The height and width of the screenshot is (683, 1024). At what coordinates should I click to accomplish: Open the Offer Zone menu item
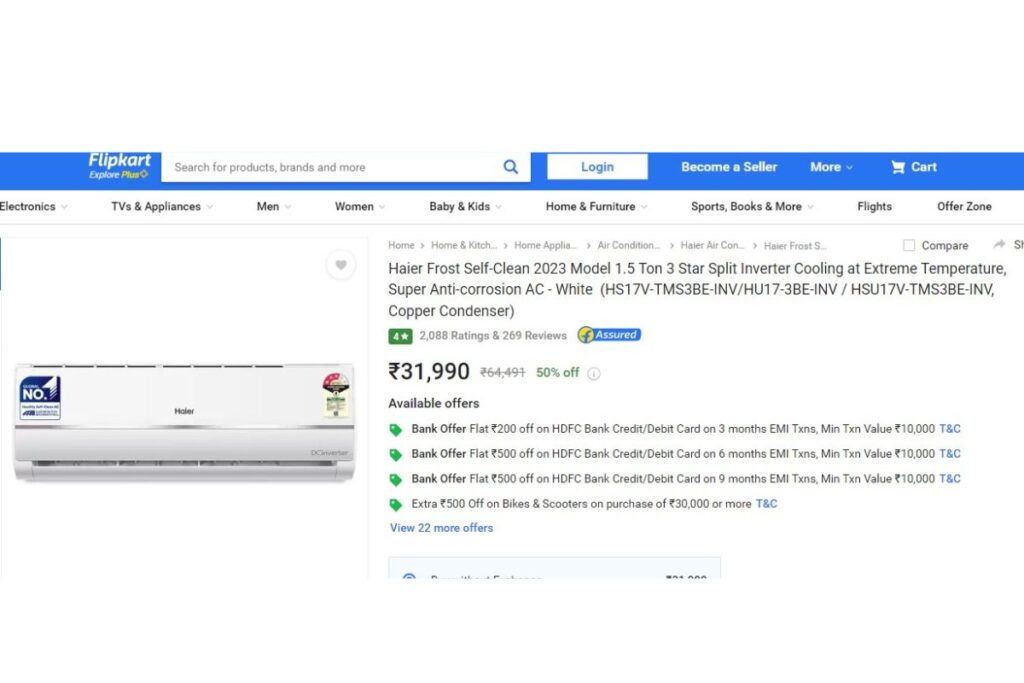(x=964, y=206)
